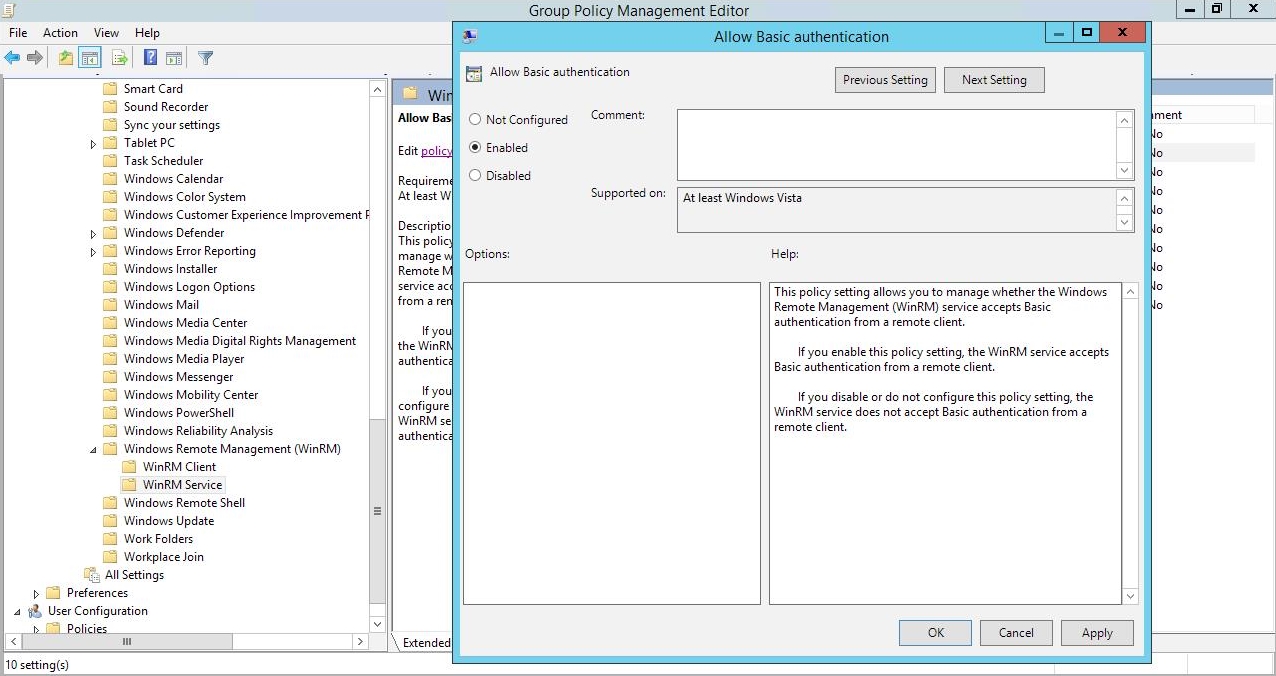Click the Previous Setting button

coord(885,80)
